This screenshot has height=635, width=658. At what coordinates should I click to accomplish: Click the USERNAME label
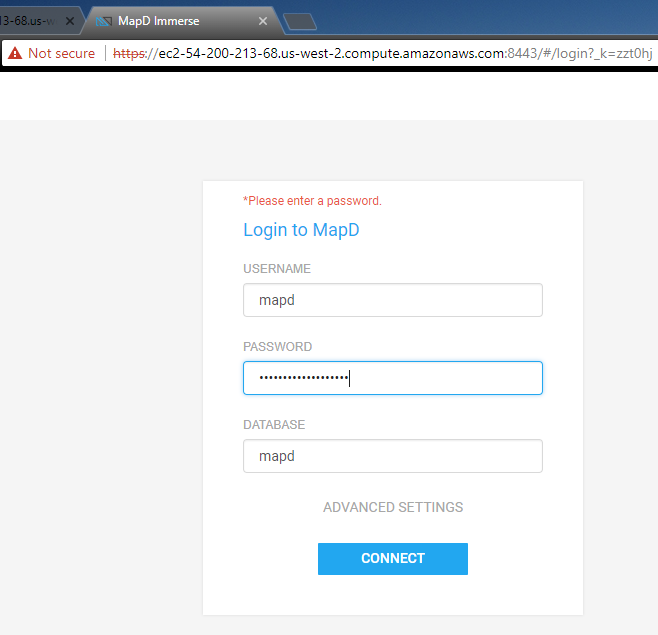tap(277, 269)
